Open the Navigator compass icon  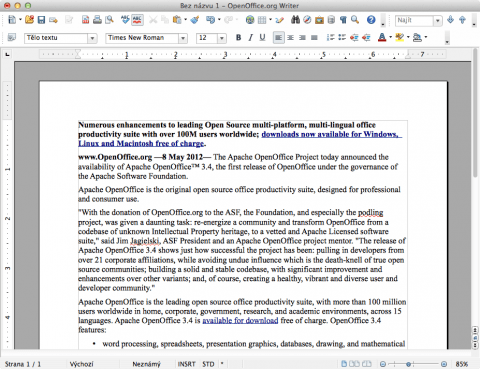(x=307, y=20)
